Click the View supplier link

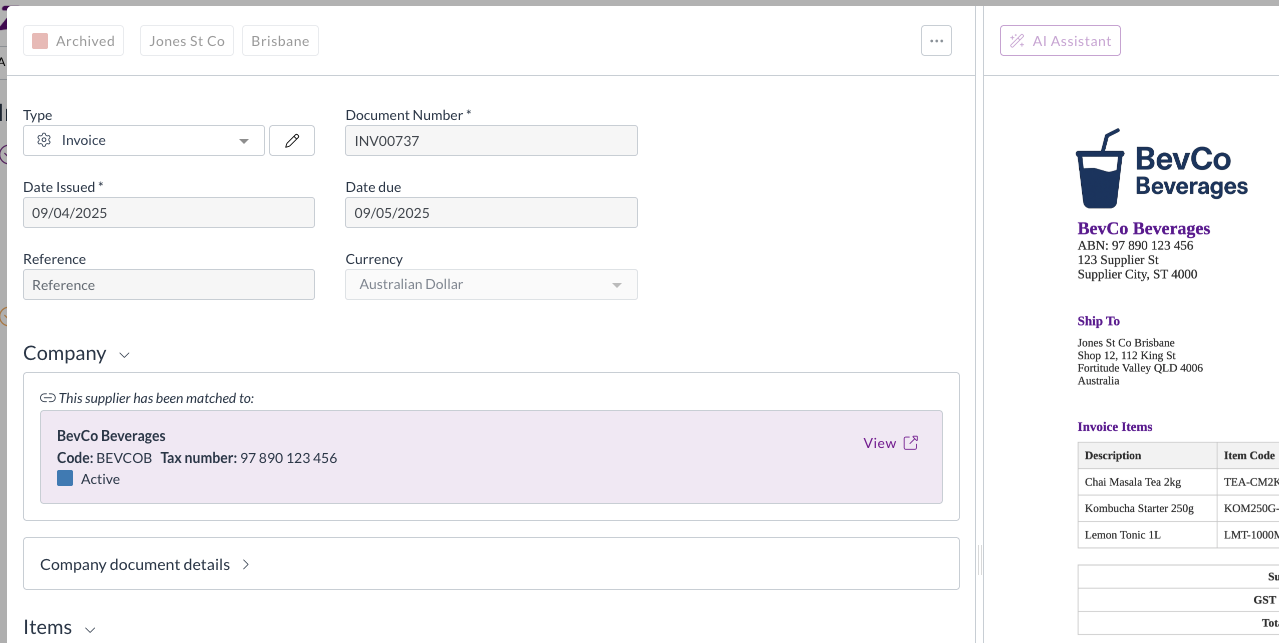[x=879, y=443]
